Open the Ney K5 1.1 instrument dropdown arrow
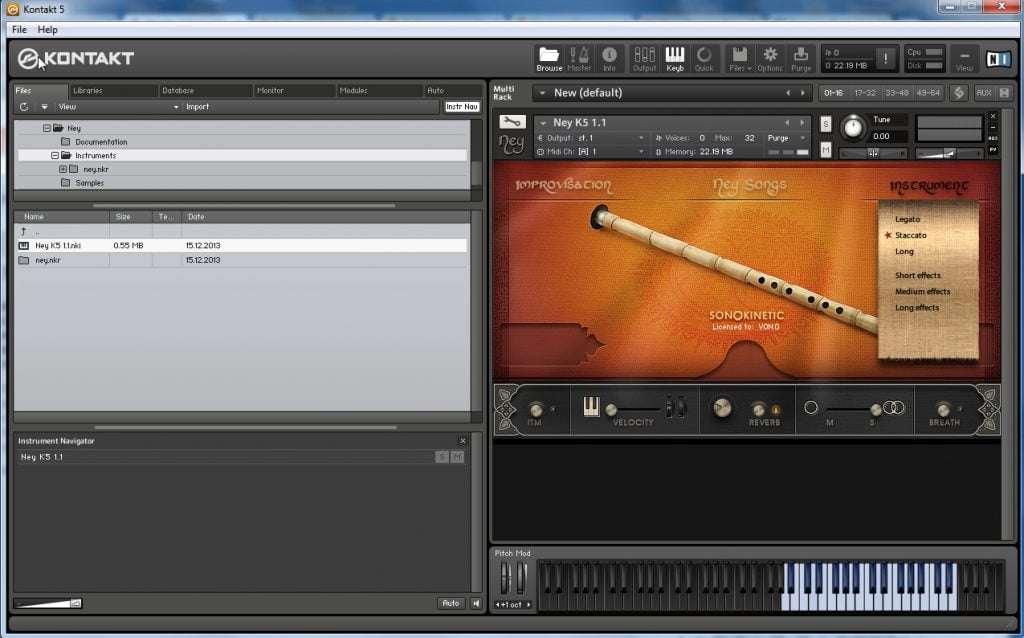 pos(543,123)
